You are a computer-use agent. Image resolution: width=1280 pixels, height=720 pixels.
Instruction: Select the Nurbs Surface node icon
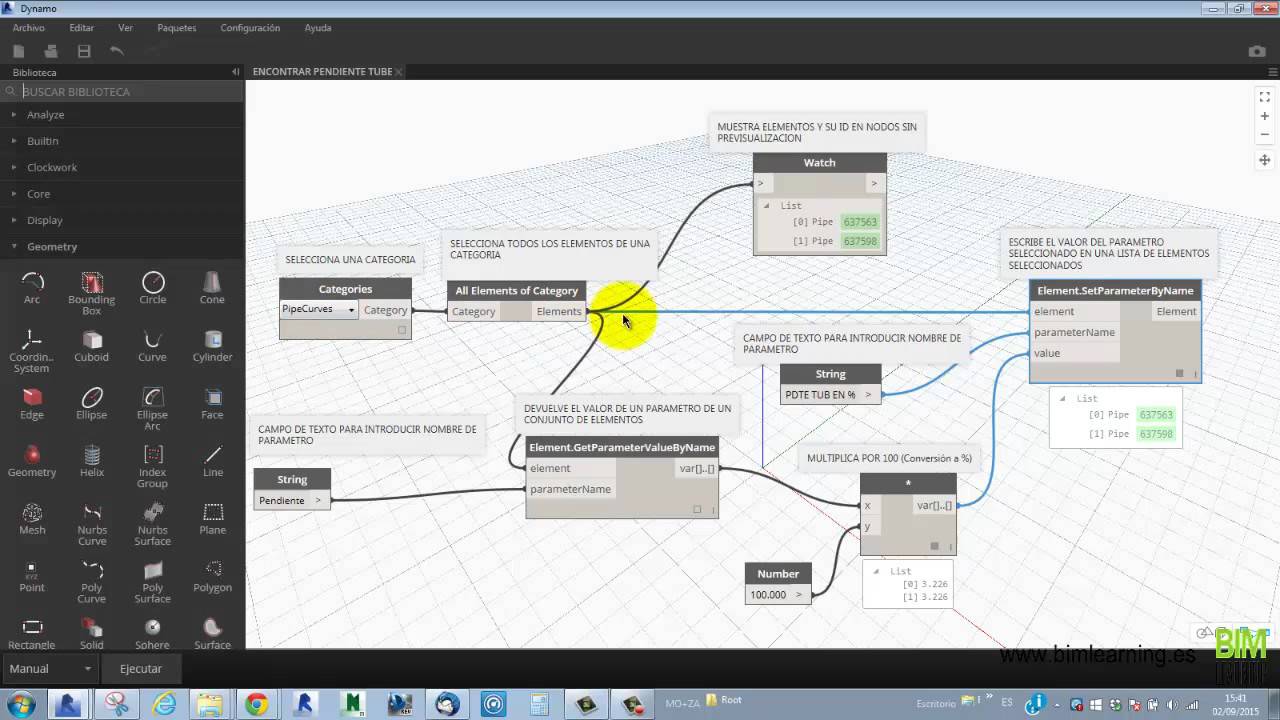pyautogui.click(x=153, y=512)
